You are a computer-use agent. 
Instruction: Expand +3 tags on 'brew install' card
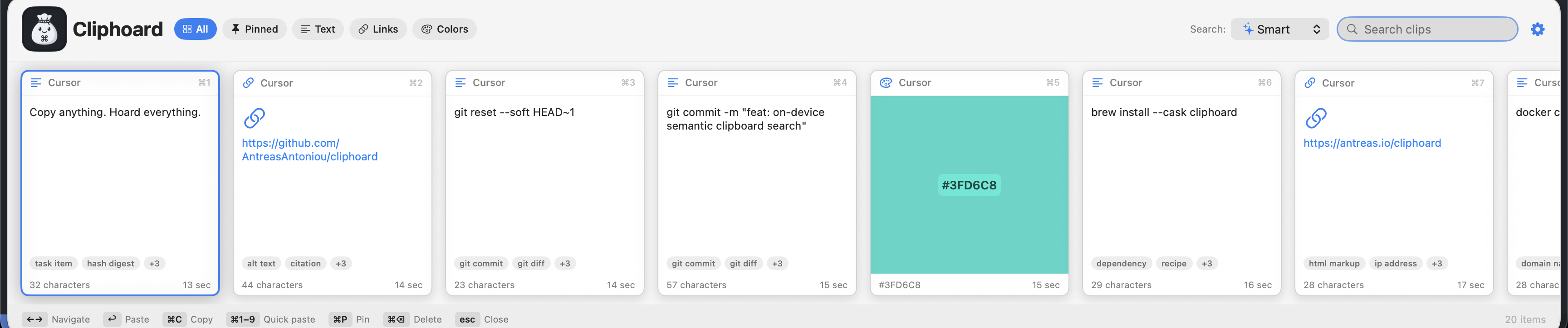[x=1206, y=264]
